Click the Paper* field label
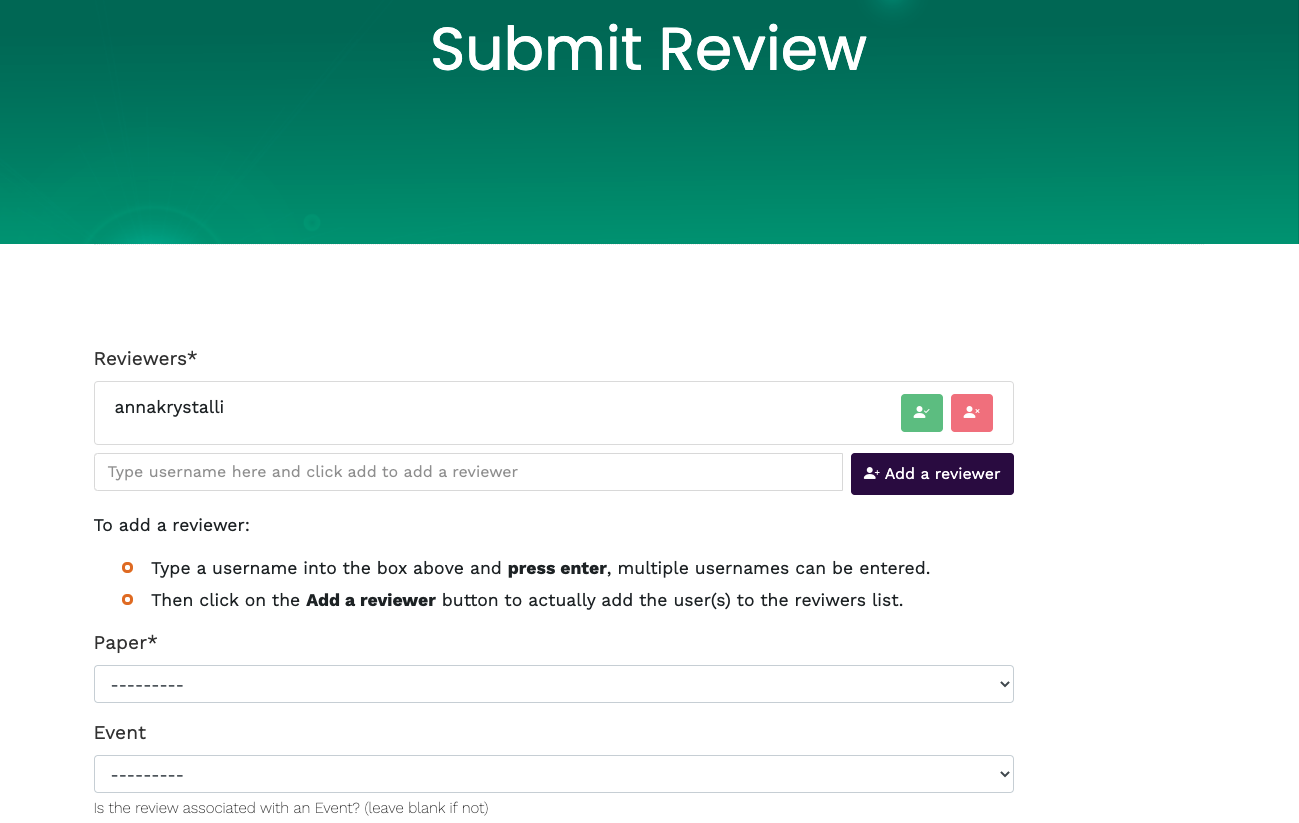 pos(125,643)
